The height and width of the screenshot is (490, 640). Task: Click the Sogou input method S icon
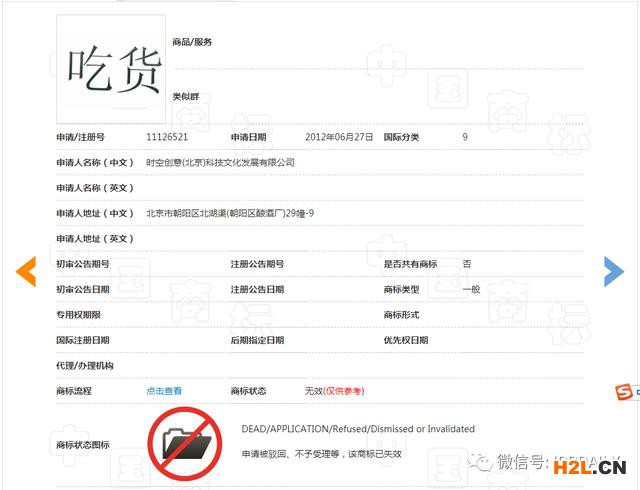pos(623,391)
